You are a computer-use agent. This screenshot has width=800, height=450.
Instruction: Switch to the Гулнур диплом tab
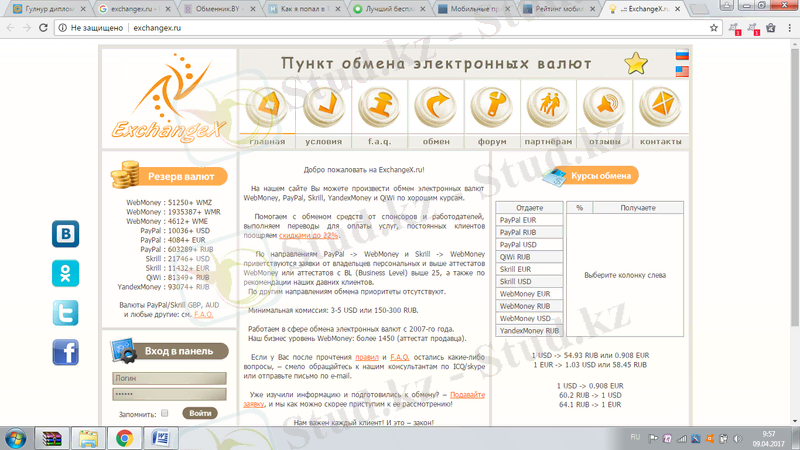point(48,9)
